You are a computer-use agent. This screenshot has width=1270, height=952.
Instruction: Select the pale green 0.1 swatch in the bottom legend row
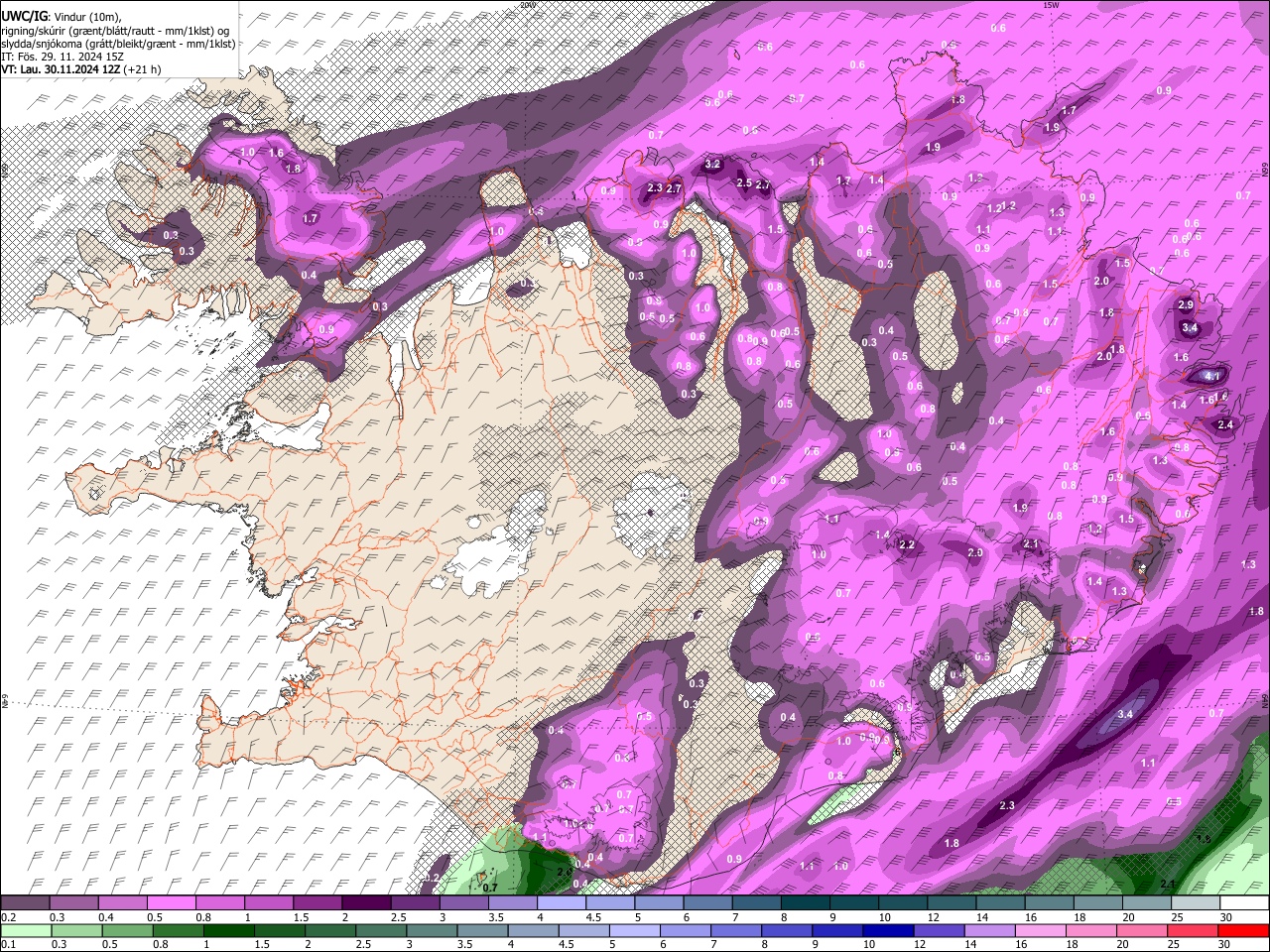[26, 930]
